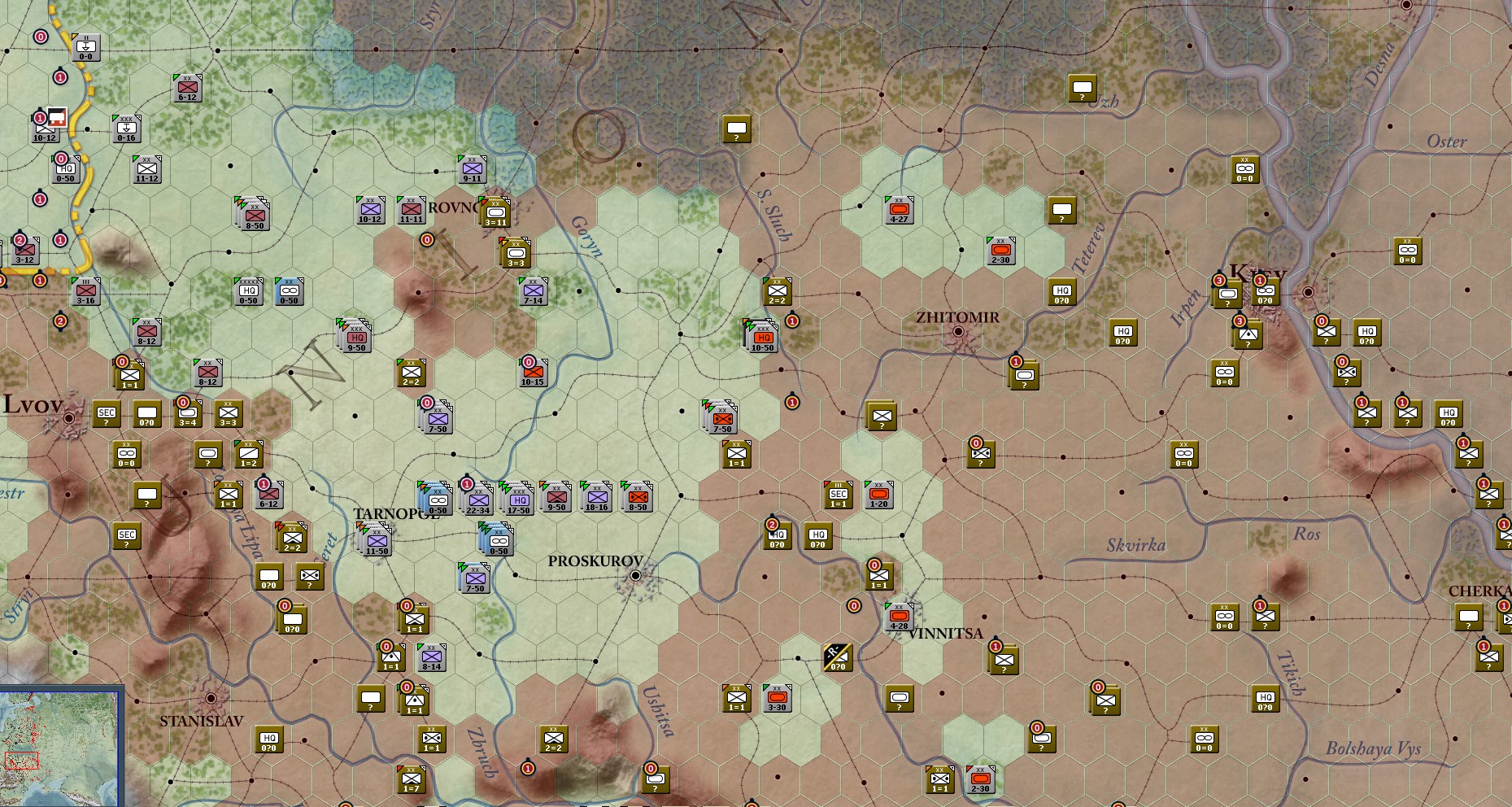The image size is (1512, 807).
Task: Select the 3-30 panzer division counter
Action: (778, 698)
